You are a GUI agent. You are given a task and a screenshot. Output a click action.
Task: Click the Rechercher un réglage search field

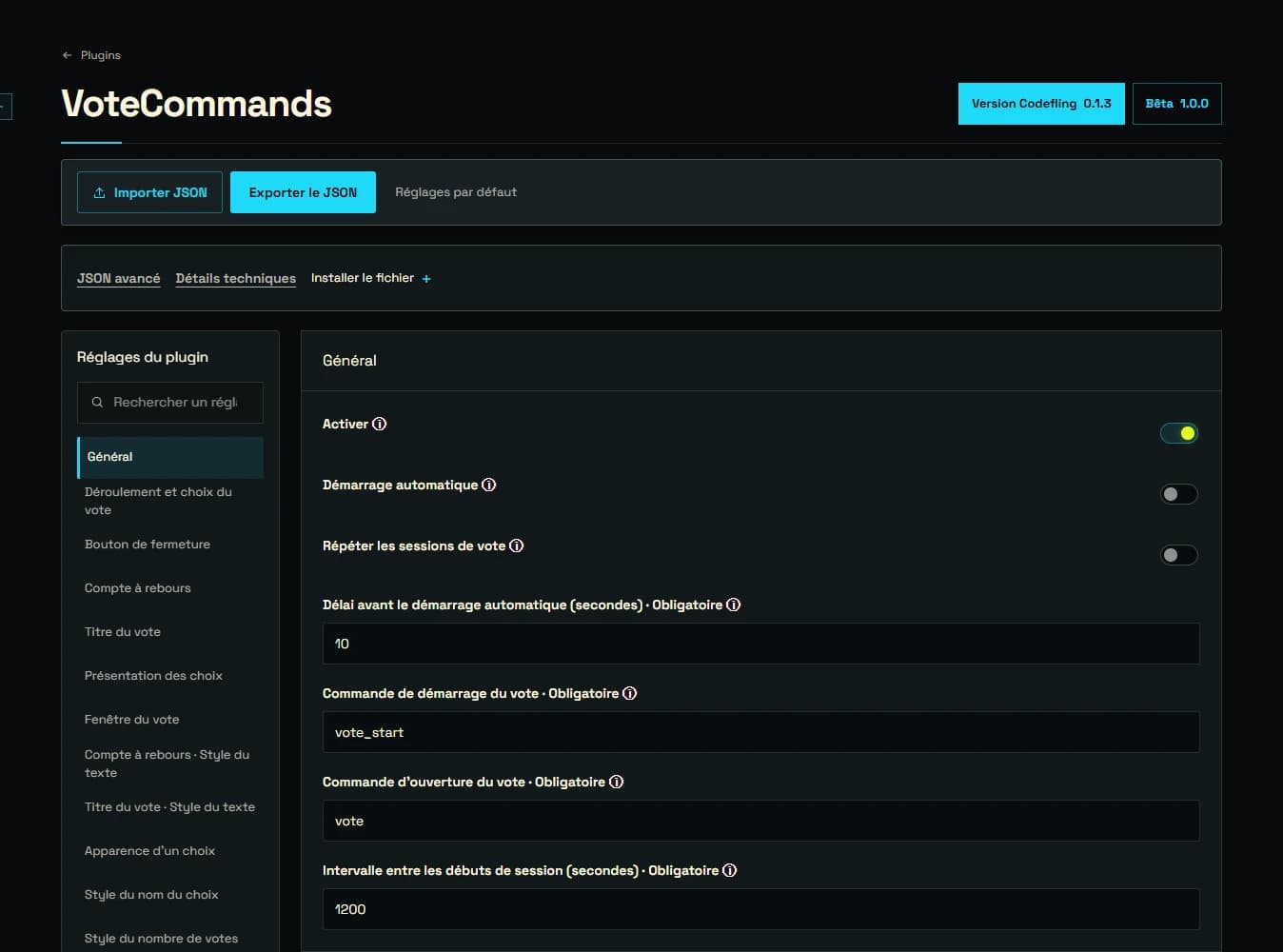click(170, 403)
